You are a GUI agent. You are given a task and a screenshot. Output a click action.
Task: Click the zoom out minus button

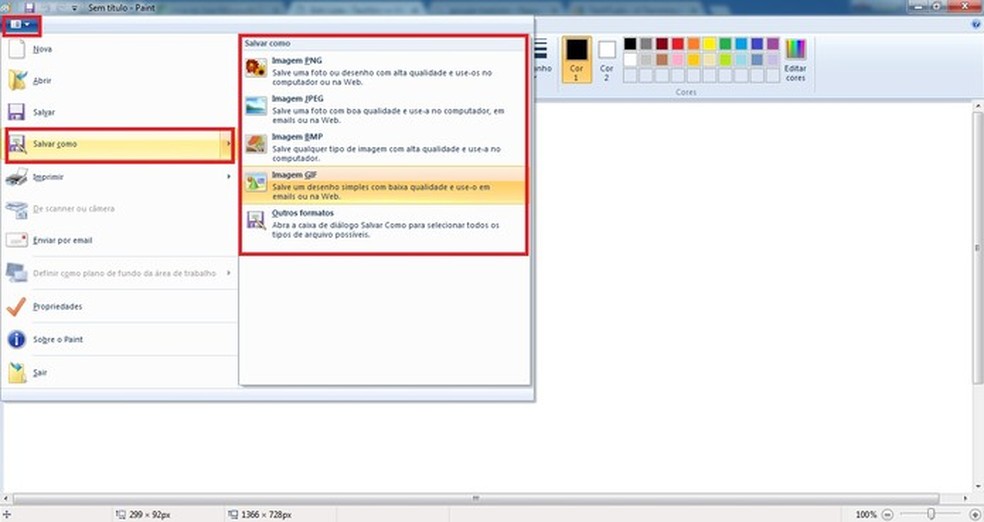[x=887, y=514]
